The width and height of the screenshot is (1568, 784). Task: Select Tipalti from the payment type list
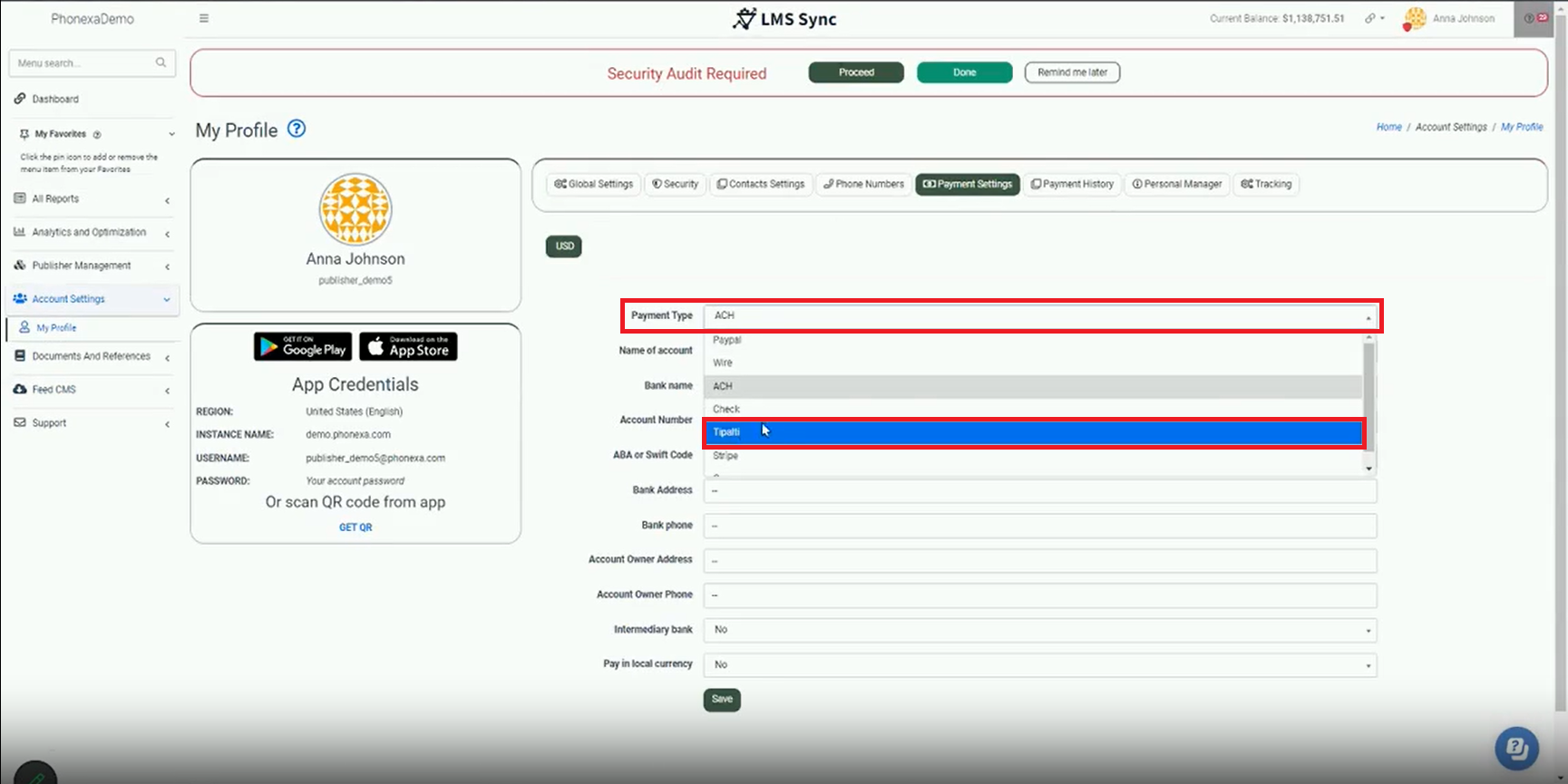click(x=1034, y=432)
